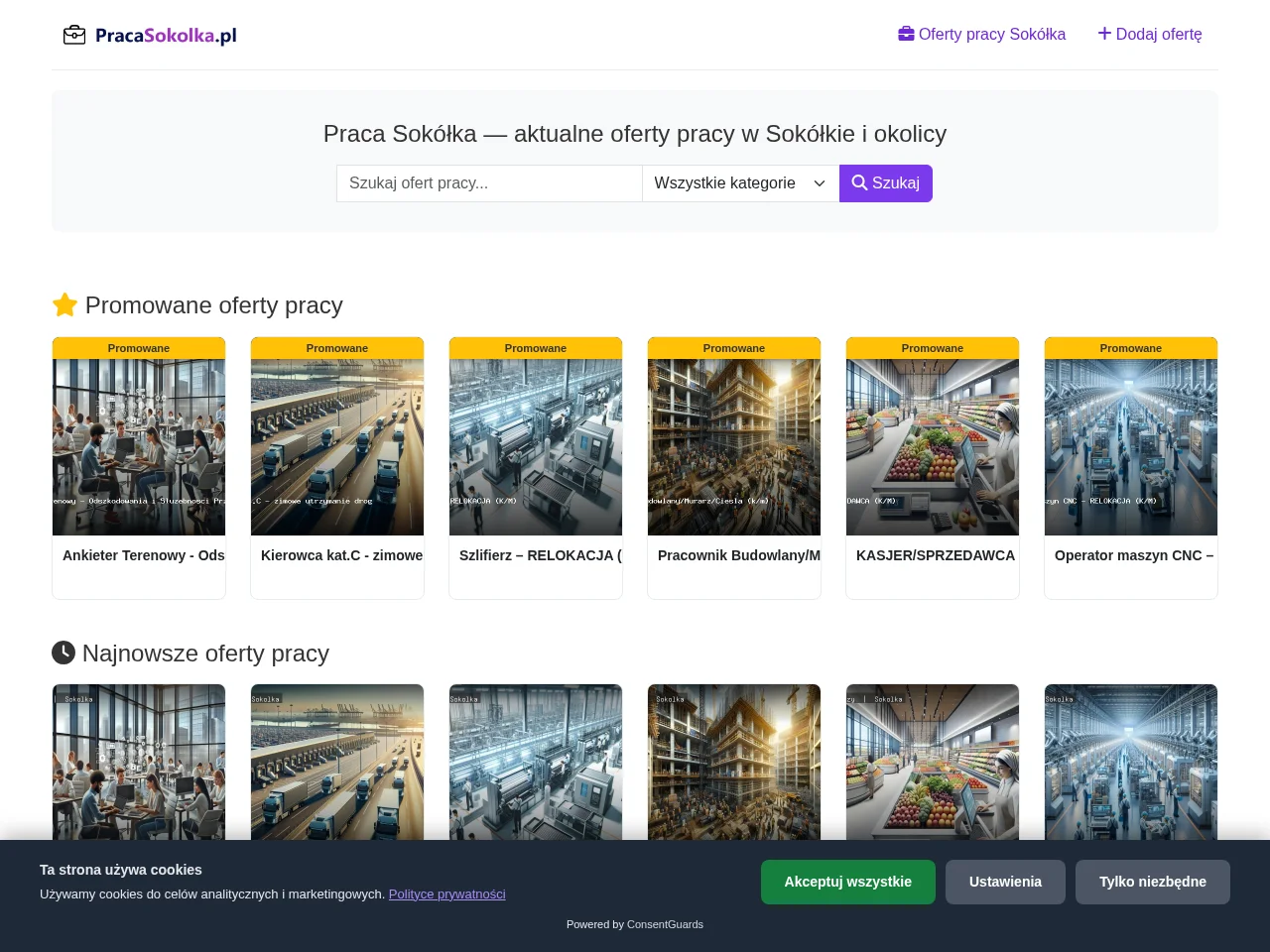Open the Operator maszyn CNC offer title
This screenshot has width=1270, height=952.
(x=1134, y=555)
